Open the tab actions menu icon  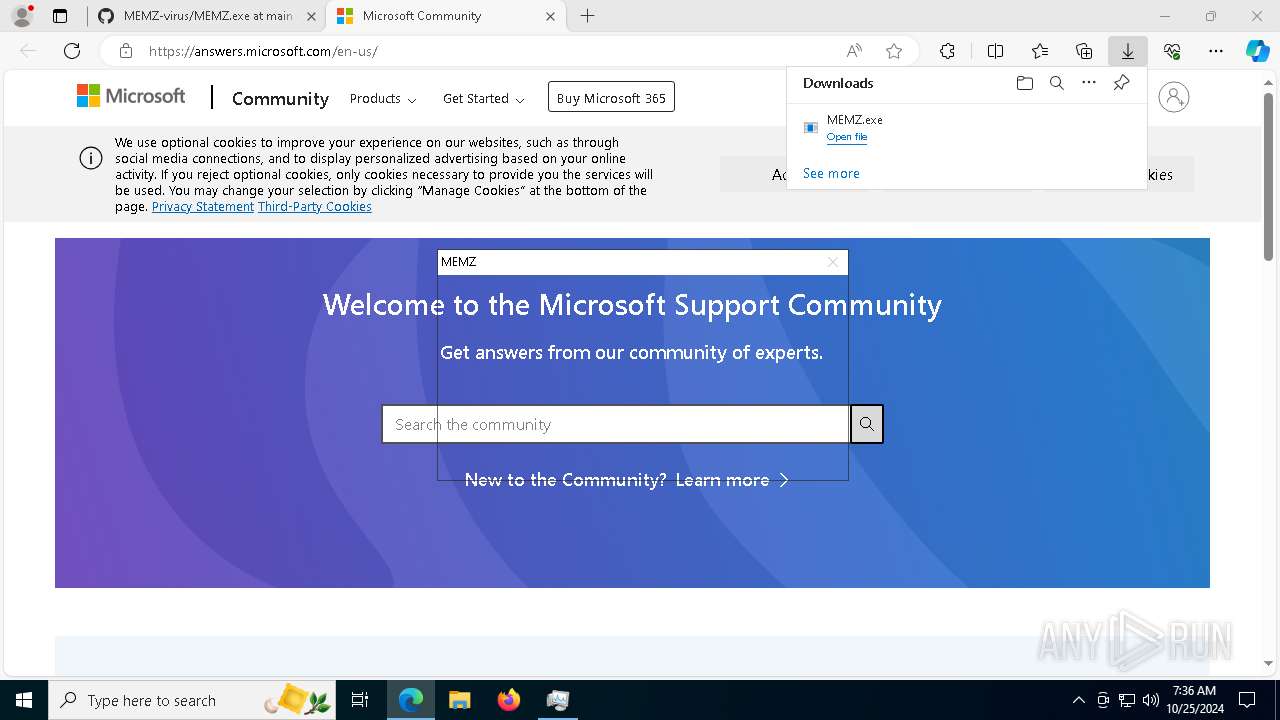pos(60,16)
